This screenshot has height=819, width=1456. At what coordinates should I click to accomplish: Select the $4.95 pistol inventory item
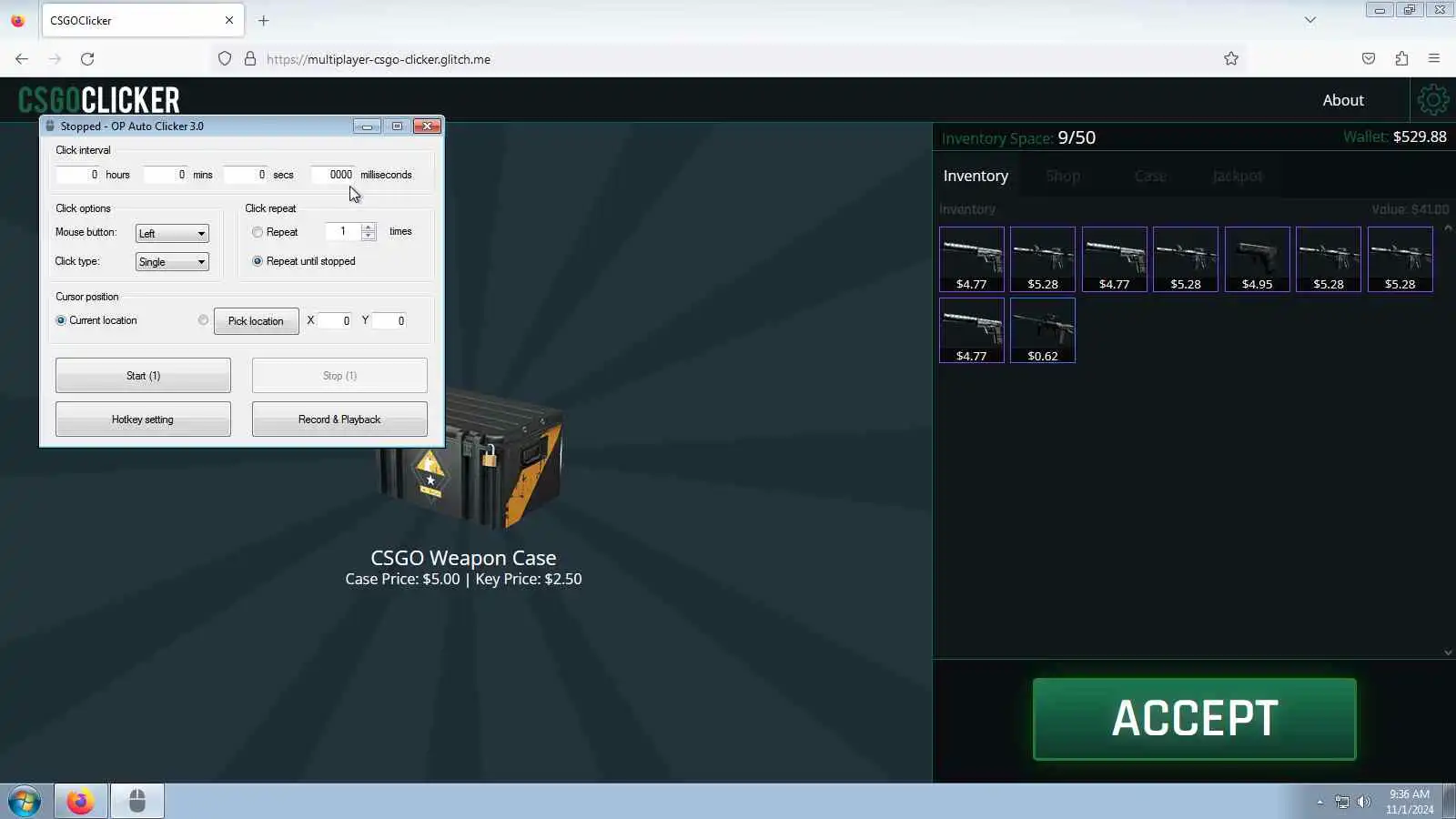(1257, 259)
